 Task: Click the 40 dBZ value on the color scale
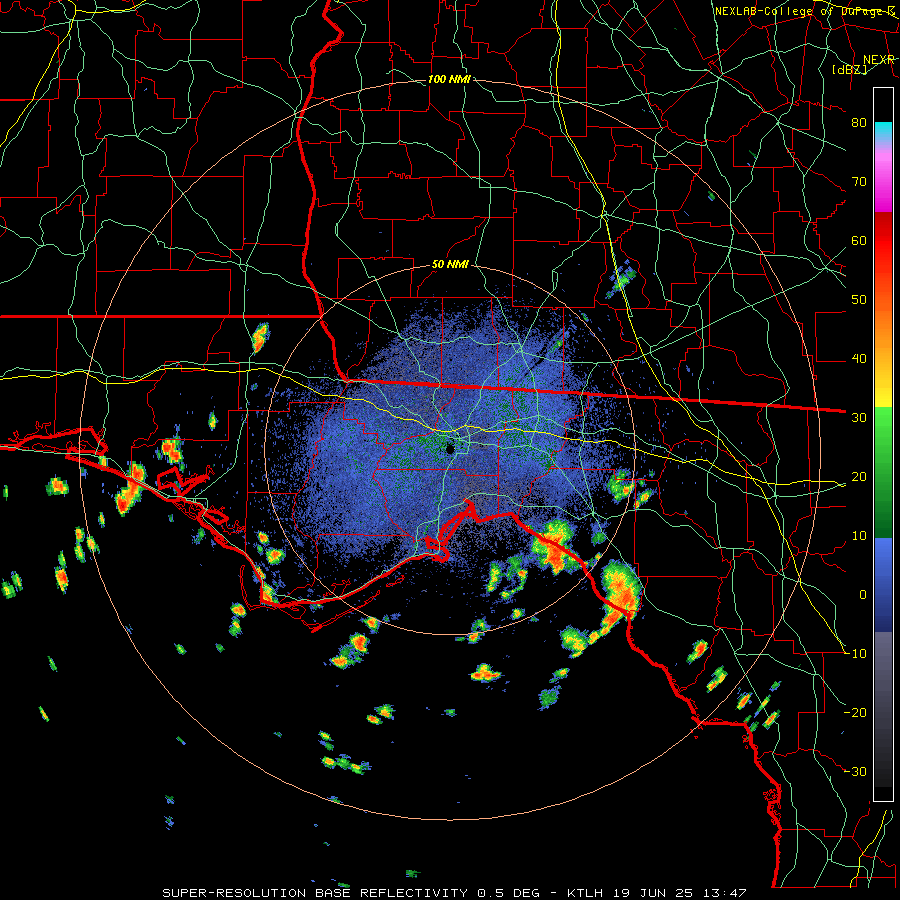pos(859,359)
